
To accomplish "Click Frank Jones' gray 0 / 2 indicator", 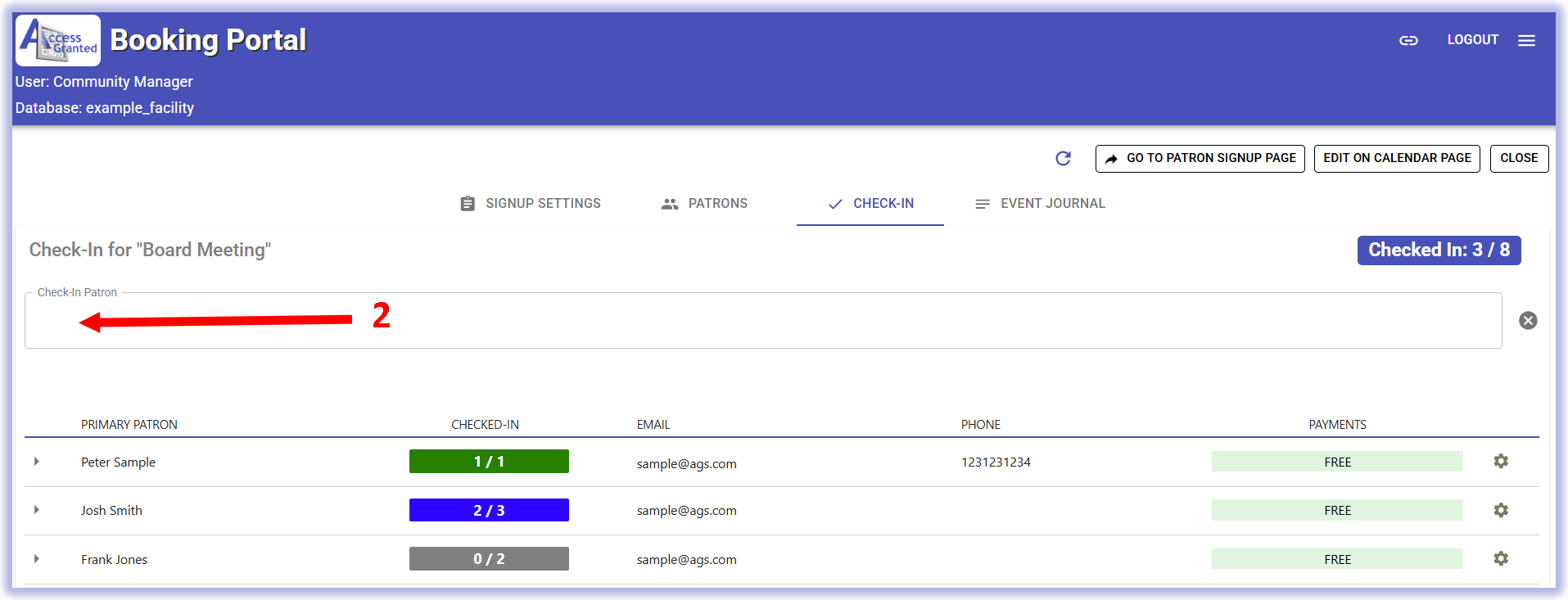I will pyautogui.click(x=489, y=558).
